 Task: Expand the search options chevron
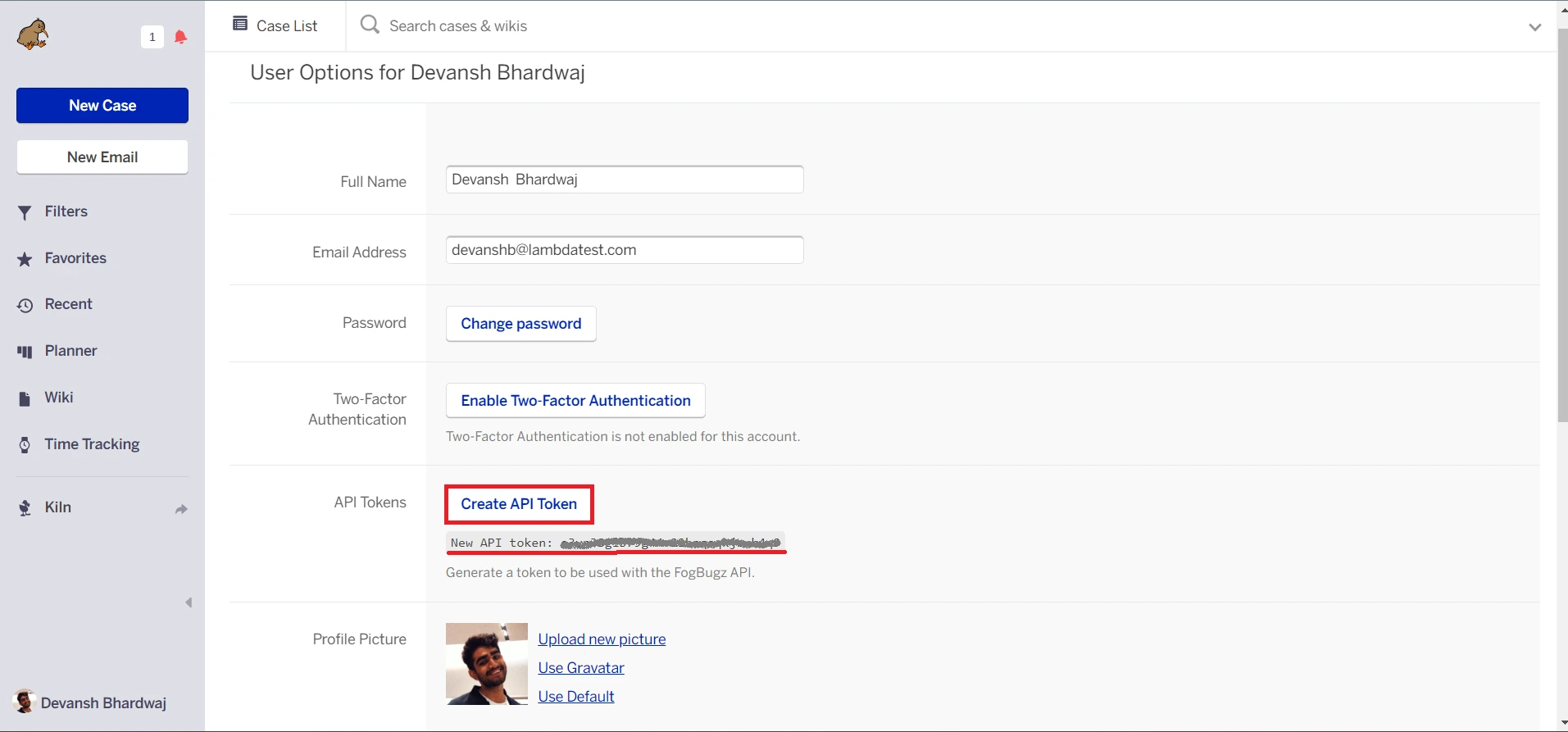[1534, 27]
